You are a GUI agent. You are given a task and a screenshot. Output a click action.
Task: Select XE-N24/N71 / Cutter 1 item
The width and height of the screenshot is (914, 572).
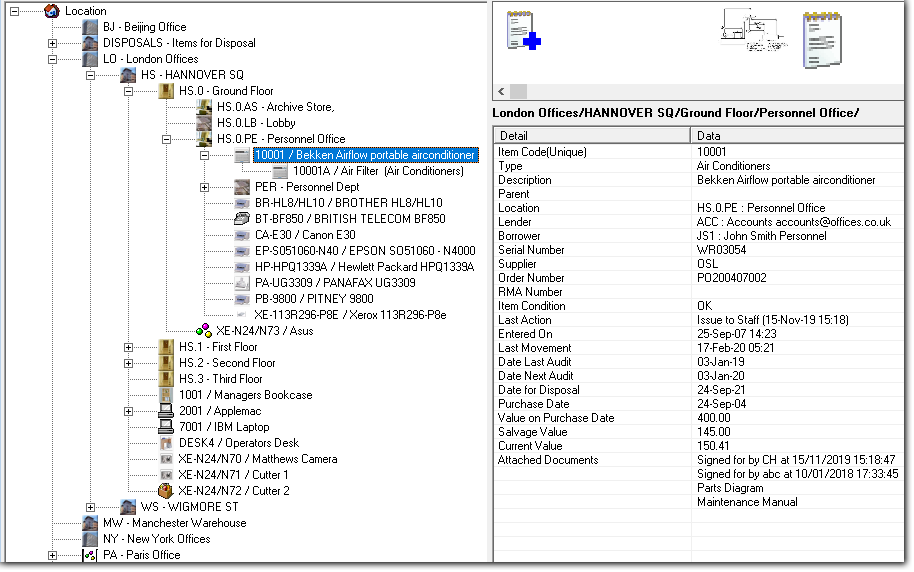233,475
